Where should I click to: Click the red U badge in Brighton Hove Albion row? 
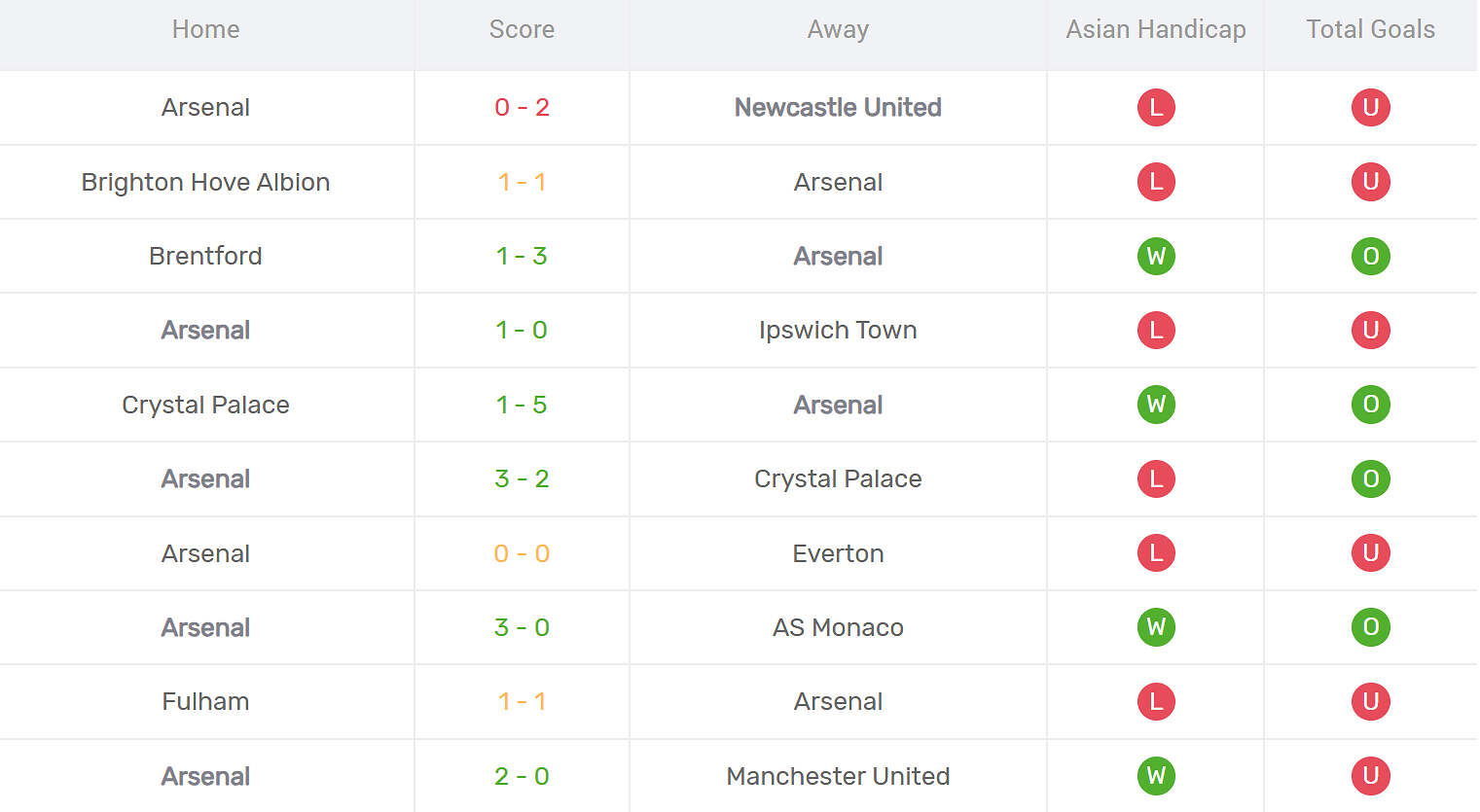click(1370, 182)
